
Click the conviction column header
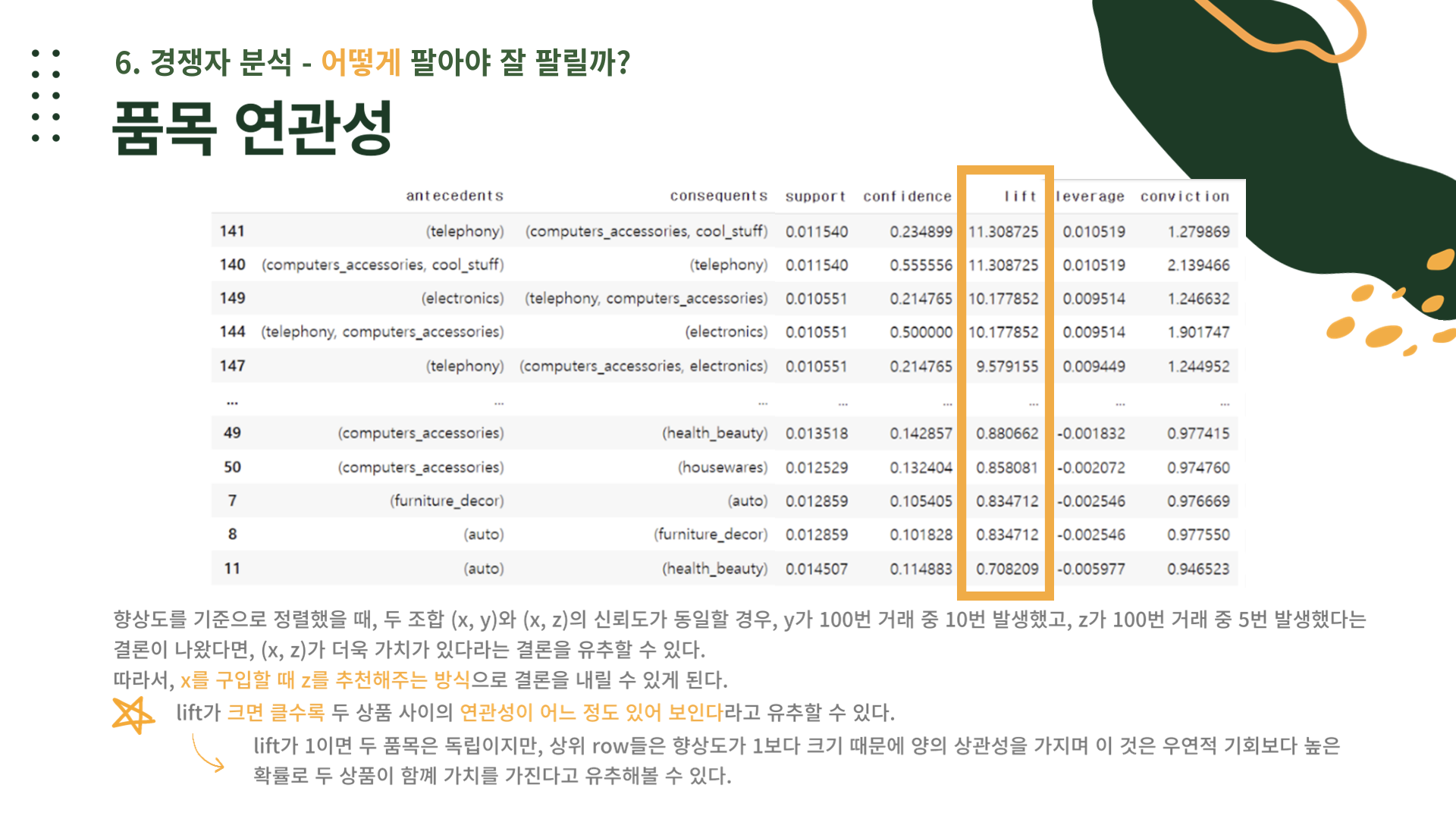click(x=1185, y=196)
